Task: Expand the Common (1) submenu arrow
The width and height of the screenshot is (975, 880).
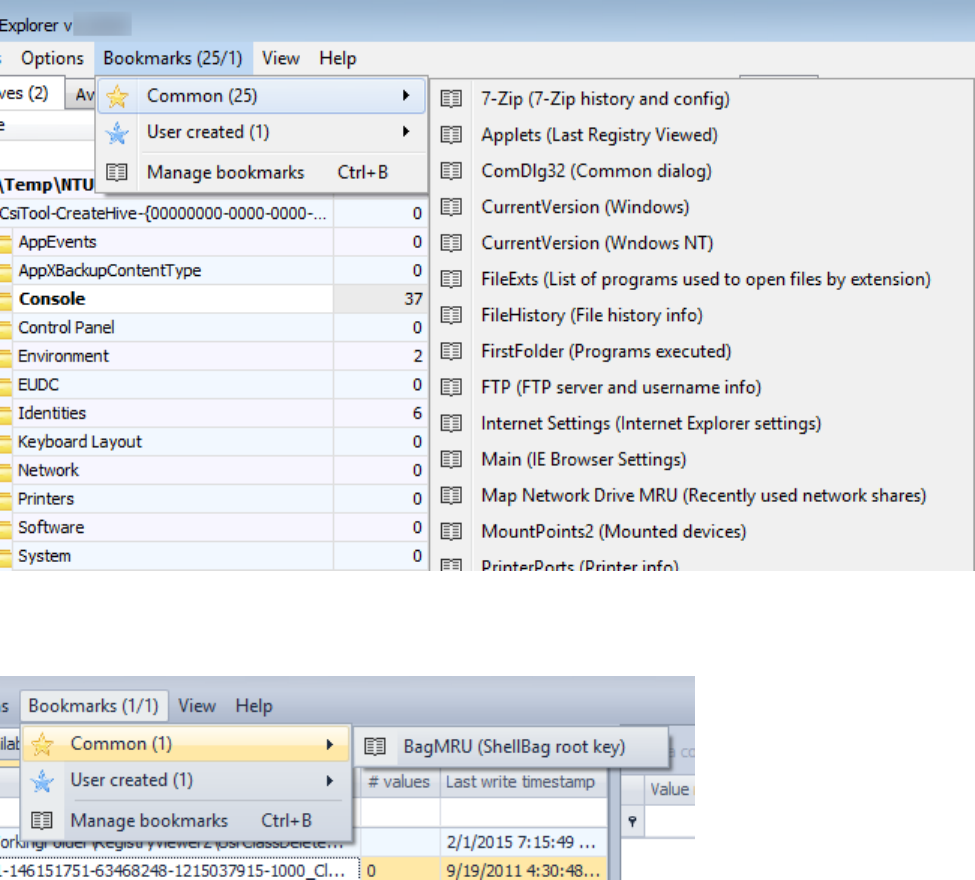Action: pyautogui.click(x=330, y=744)
